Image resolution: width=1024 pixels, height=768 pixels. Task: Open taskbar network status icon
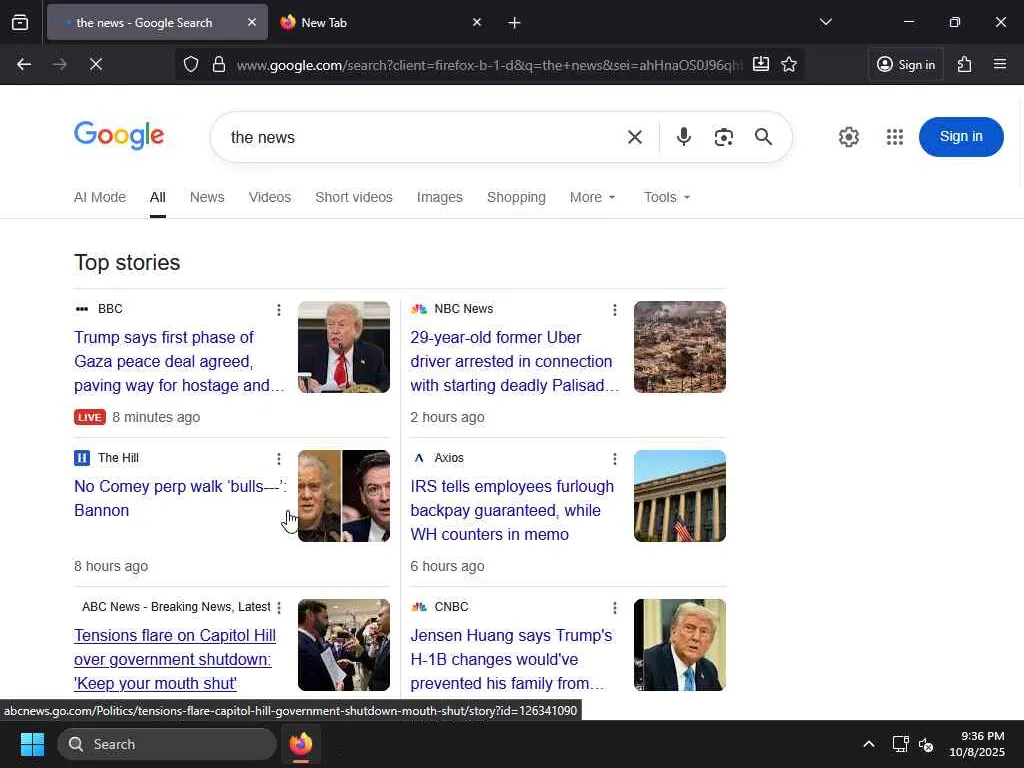coord(901,744)
